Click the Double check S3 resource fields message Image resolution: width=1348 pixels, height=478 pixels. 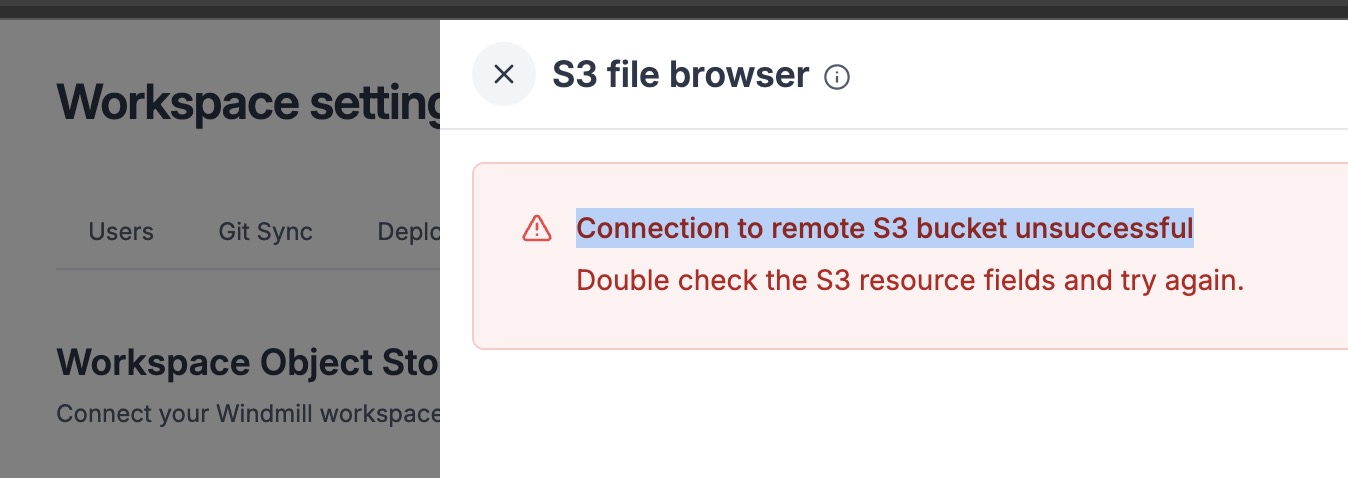coord(910,280)
